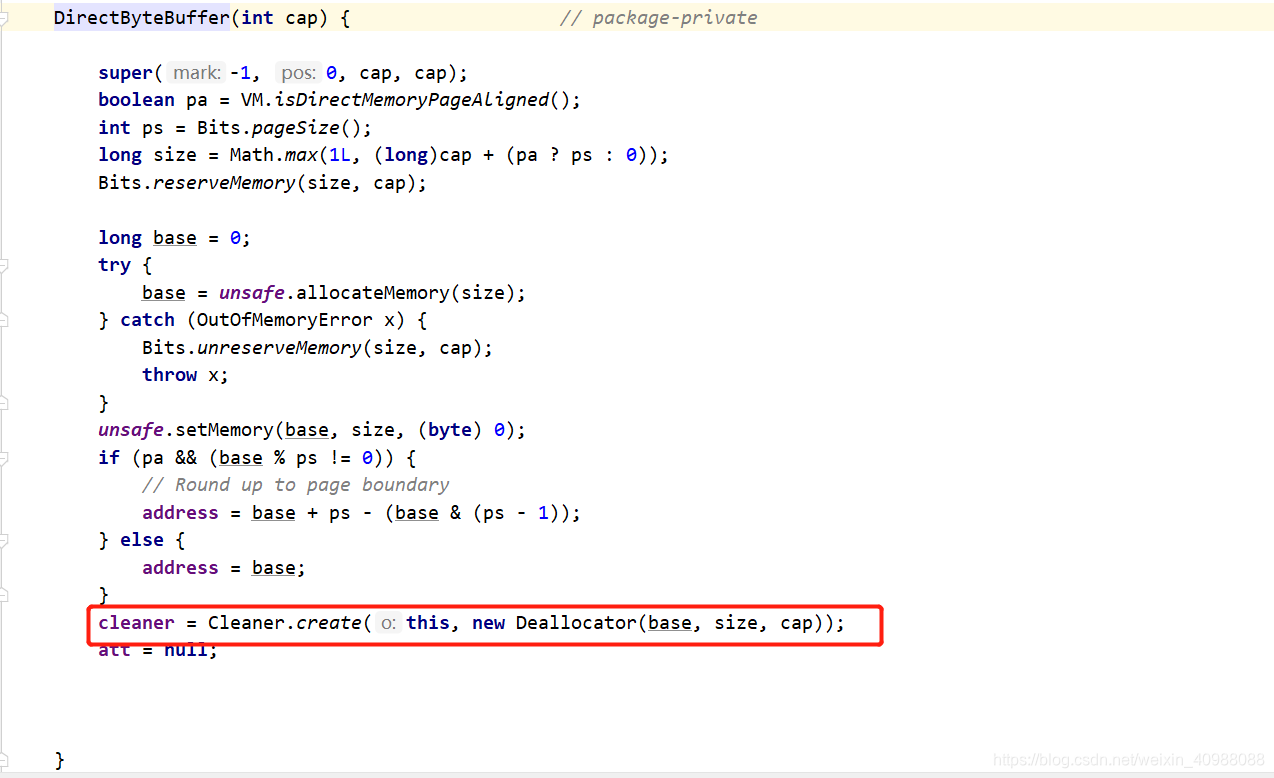Click the unreserveMemory method call
The image size is (1274, 778).
pyautogui.click(x=279, y=348)
